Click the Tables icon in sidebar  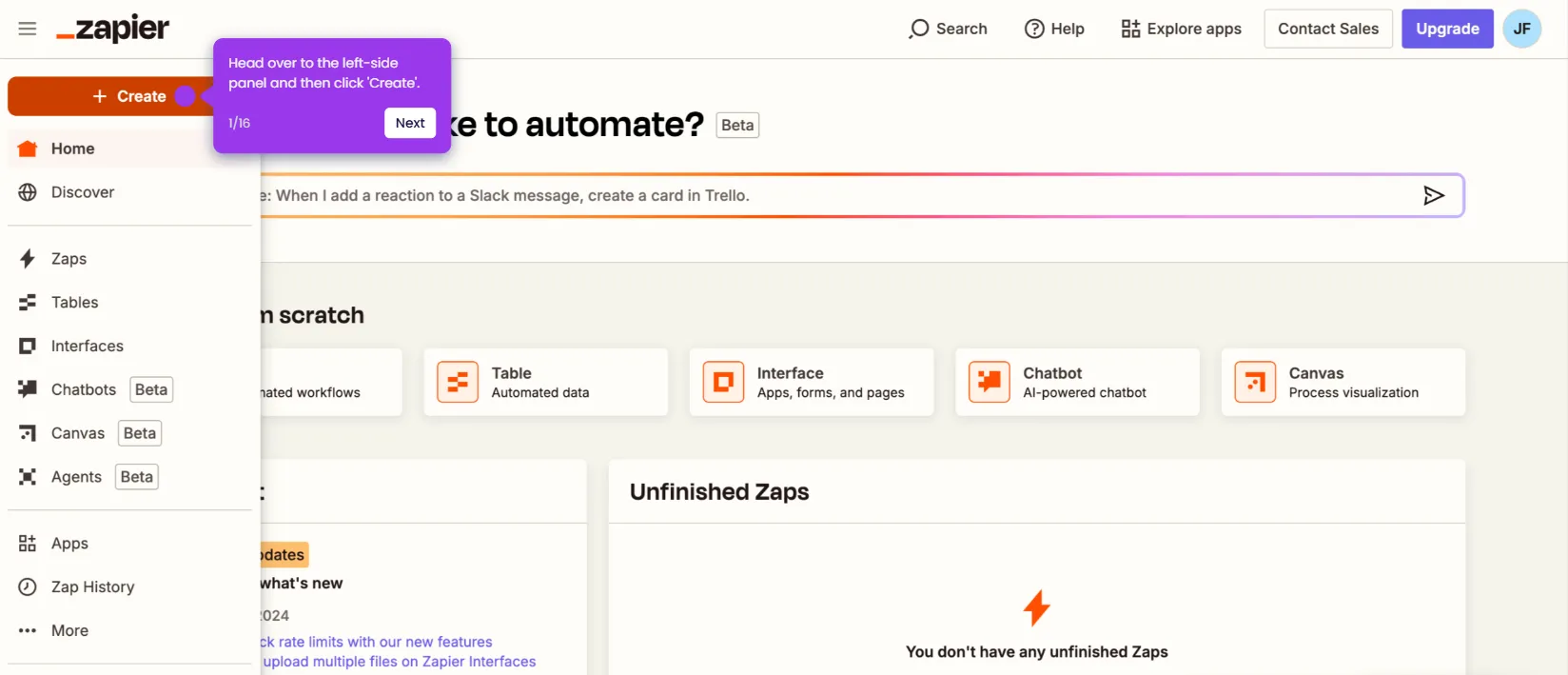[28, 303]
